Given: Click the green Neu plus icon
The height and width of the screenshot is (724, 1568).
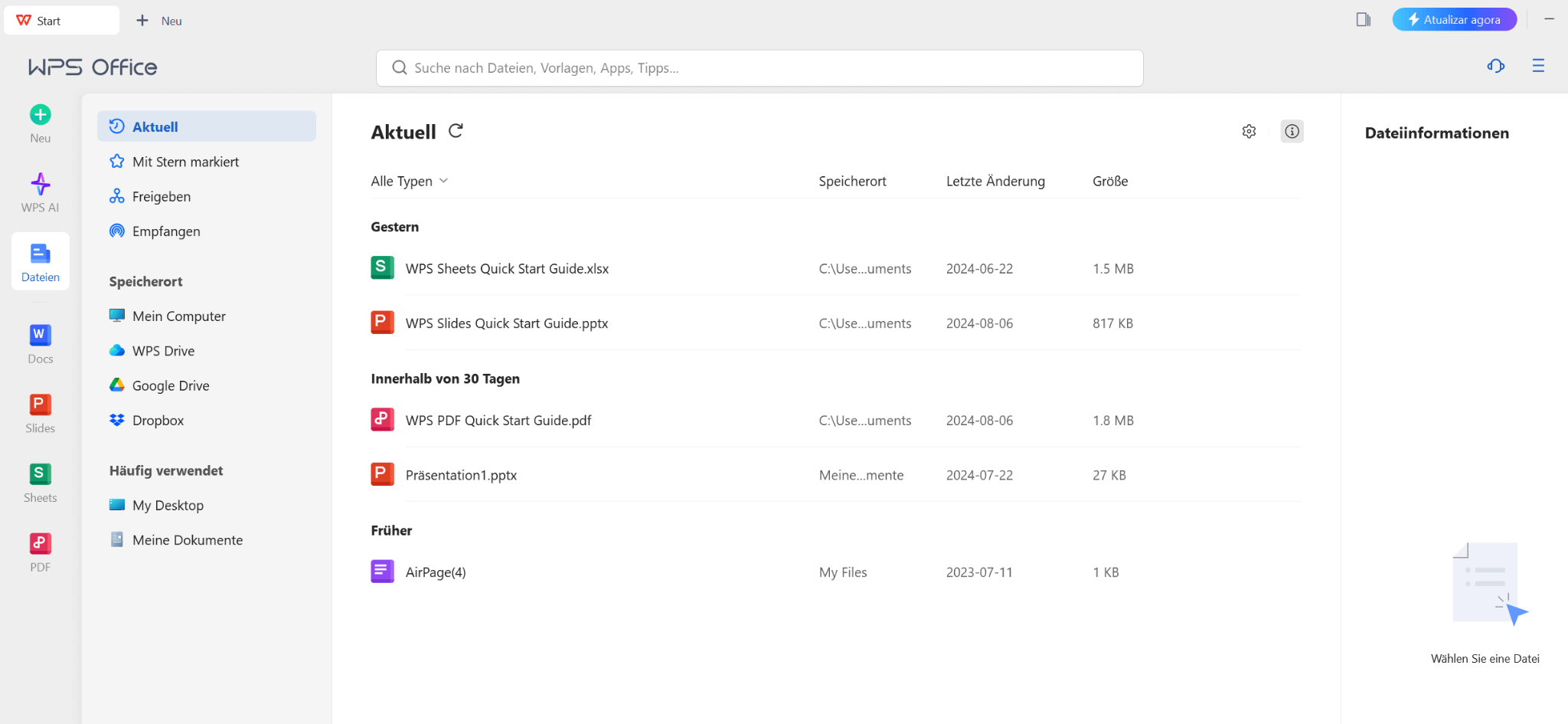Looking at the screenshot, I should (x=40, y=115).
